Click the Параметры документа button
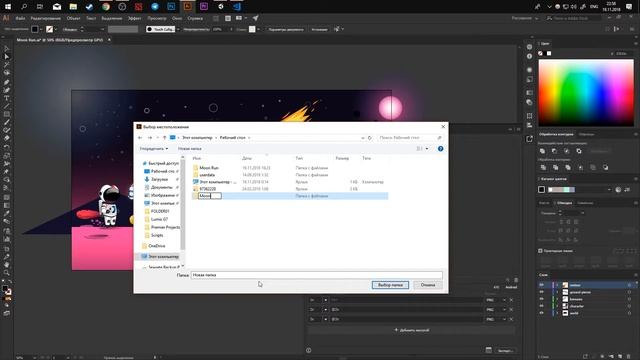Image resolution: width=640 pixels, height=360 pixels. 286,29
